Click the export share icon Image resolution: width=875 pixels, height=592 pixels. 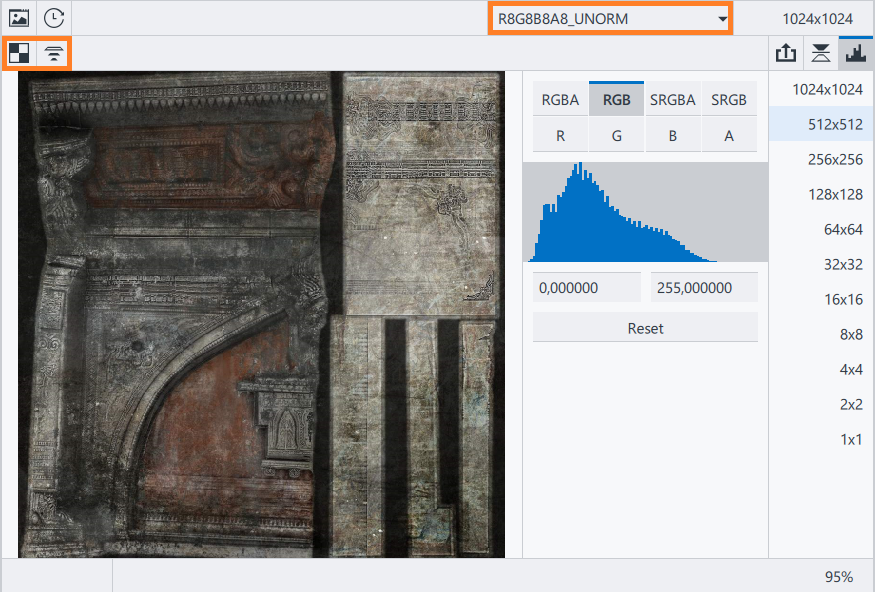coord(786,54)
